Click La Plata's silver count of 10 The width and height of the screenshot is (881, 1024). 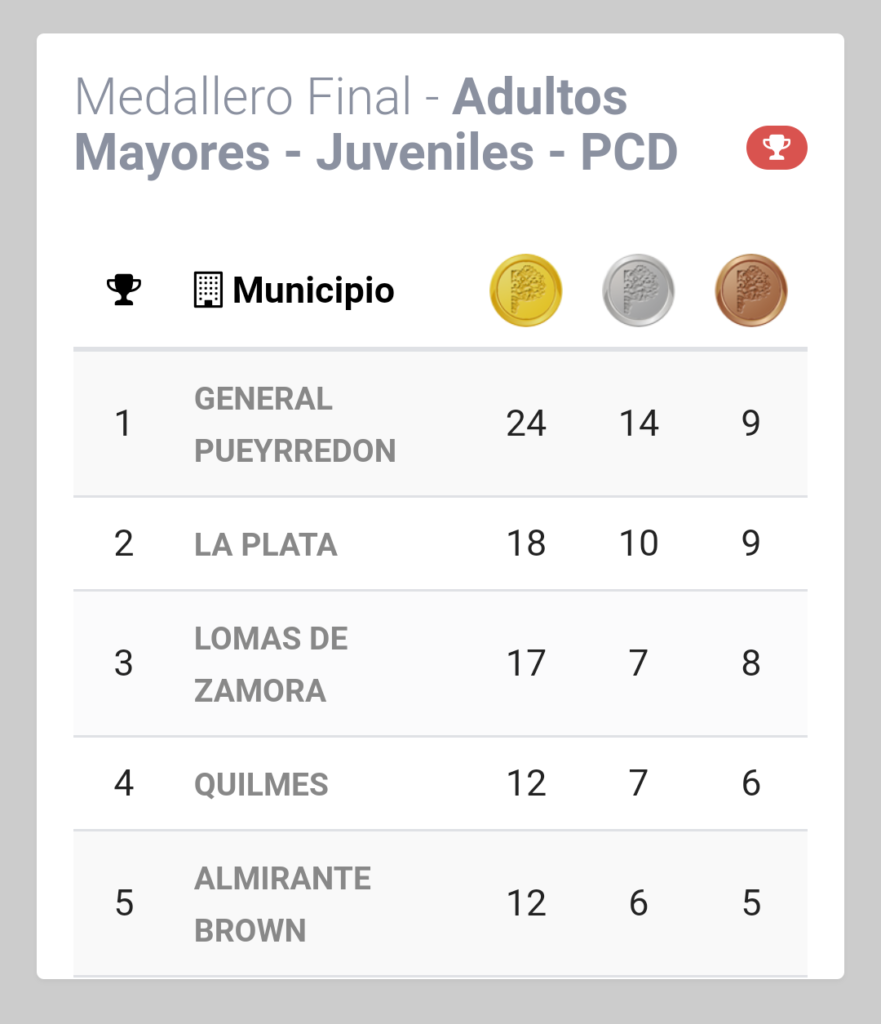638,544
